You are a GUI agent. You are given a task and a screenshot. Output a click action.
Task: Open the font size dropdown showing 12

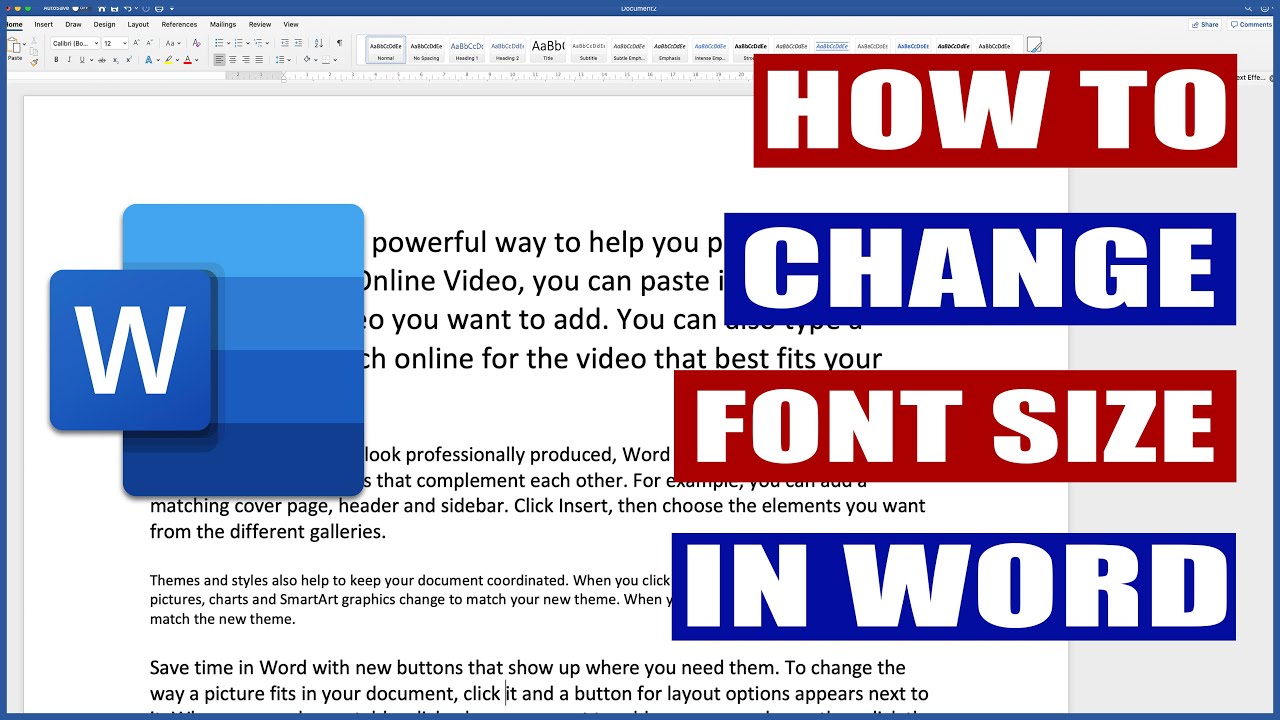pyautogui.click(x=114, y=42)
